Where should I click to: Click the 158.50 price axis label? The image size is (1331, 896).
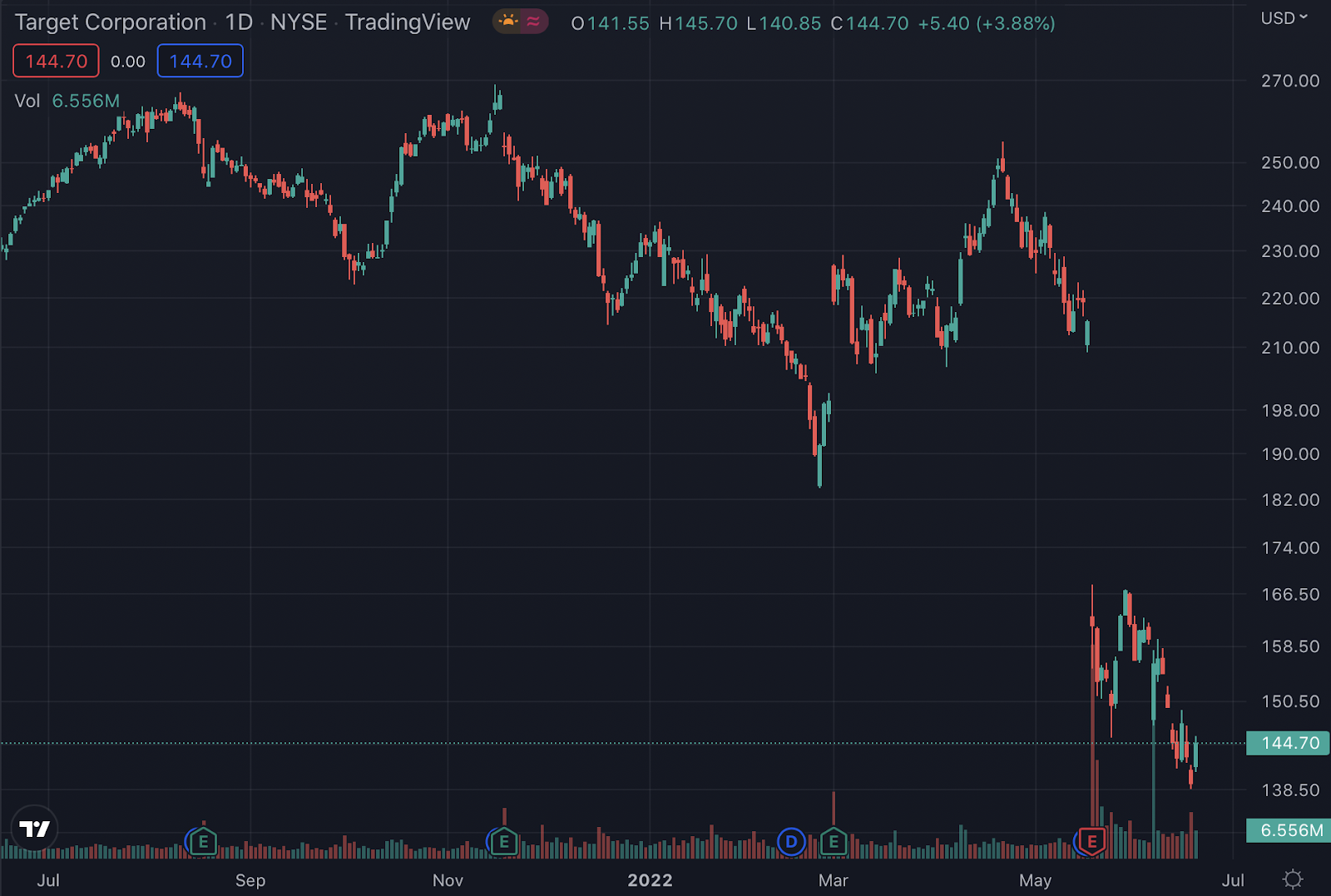point(1290,646)
